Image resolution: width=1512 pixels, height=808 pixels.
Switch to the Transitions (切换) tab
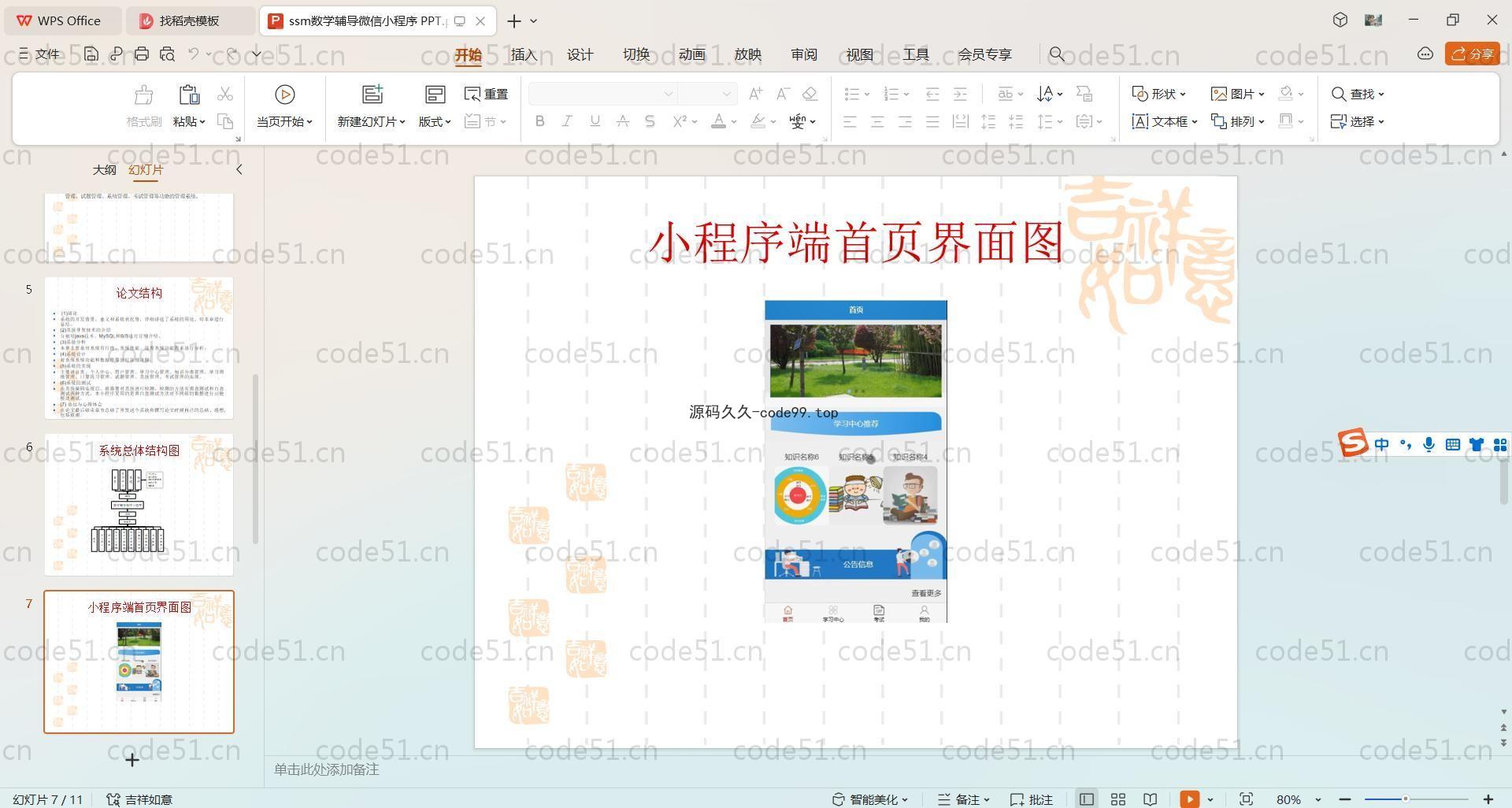click(x=636, y=54)
